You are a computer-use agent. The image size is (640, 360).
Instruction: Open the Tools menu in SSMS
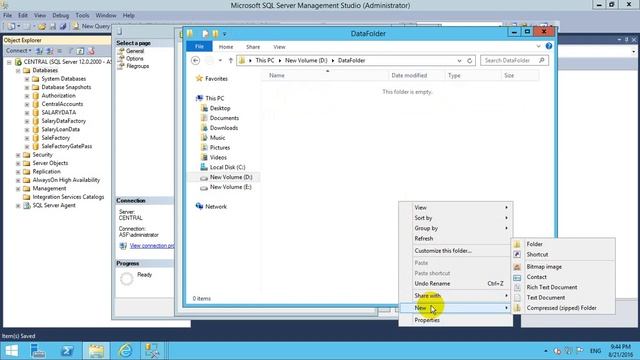(x=82, y=15)
